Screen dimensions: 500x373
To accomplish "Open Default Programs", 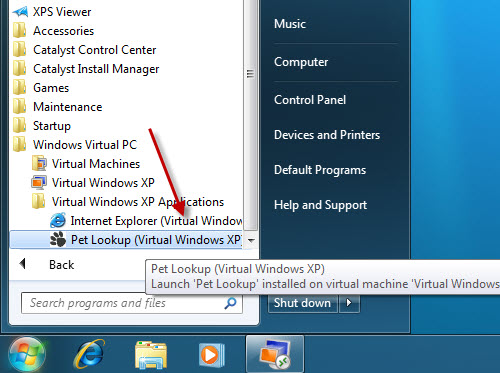I will coord(320,170).
